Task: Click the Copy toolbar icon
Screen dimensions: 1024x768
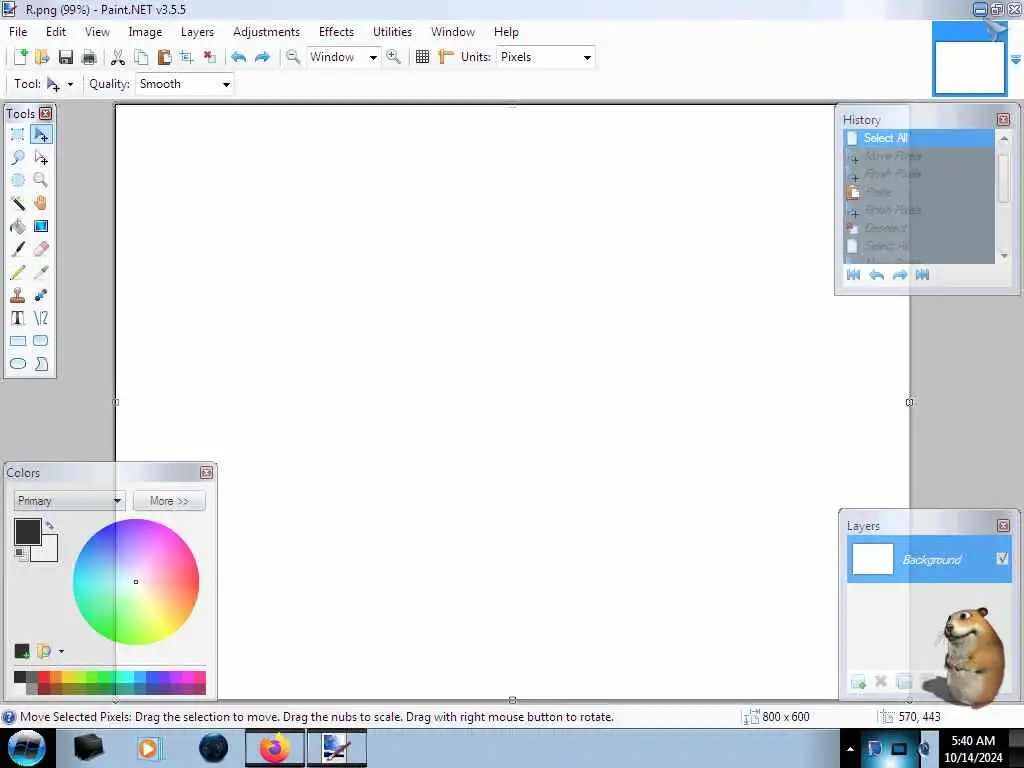Action: click(x=140, y=57)
